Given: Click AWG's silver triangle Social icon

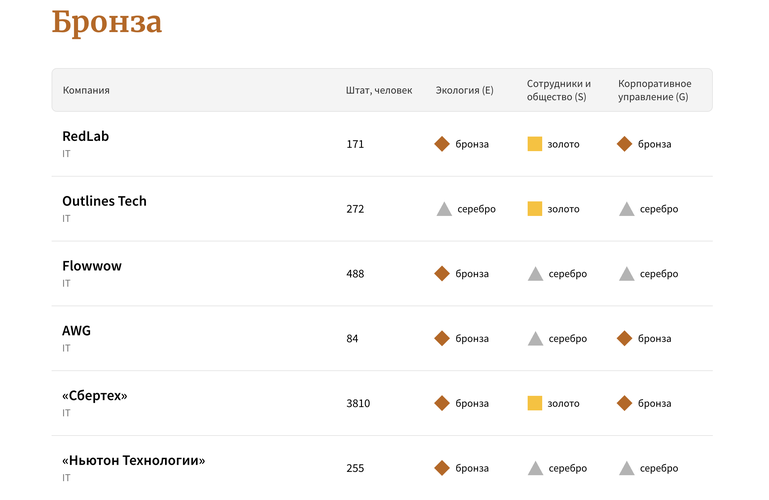Looking at the screenshot, I should point(535,339).
